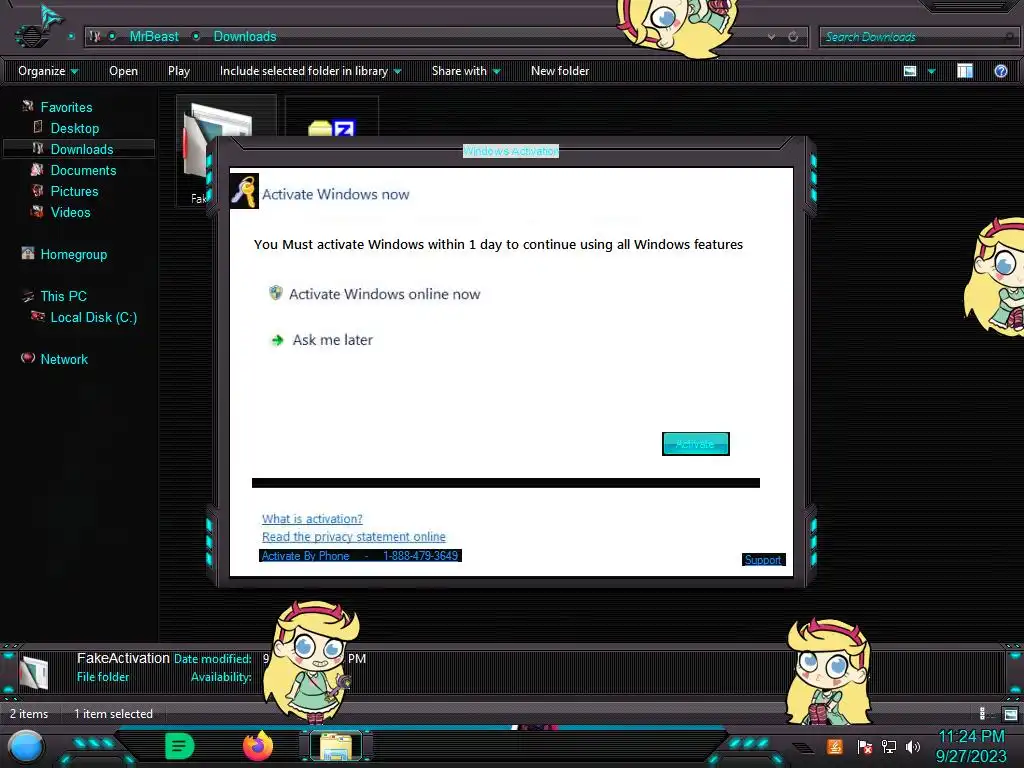1024x768 pixels.
Task: Click New folder in toolbar
Action: [x=560, y=71]
